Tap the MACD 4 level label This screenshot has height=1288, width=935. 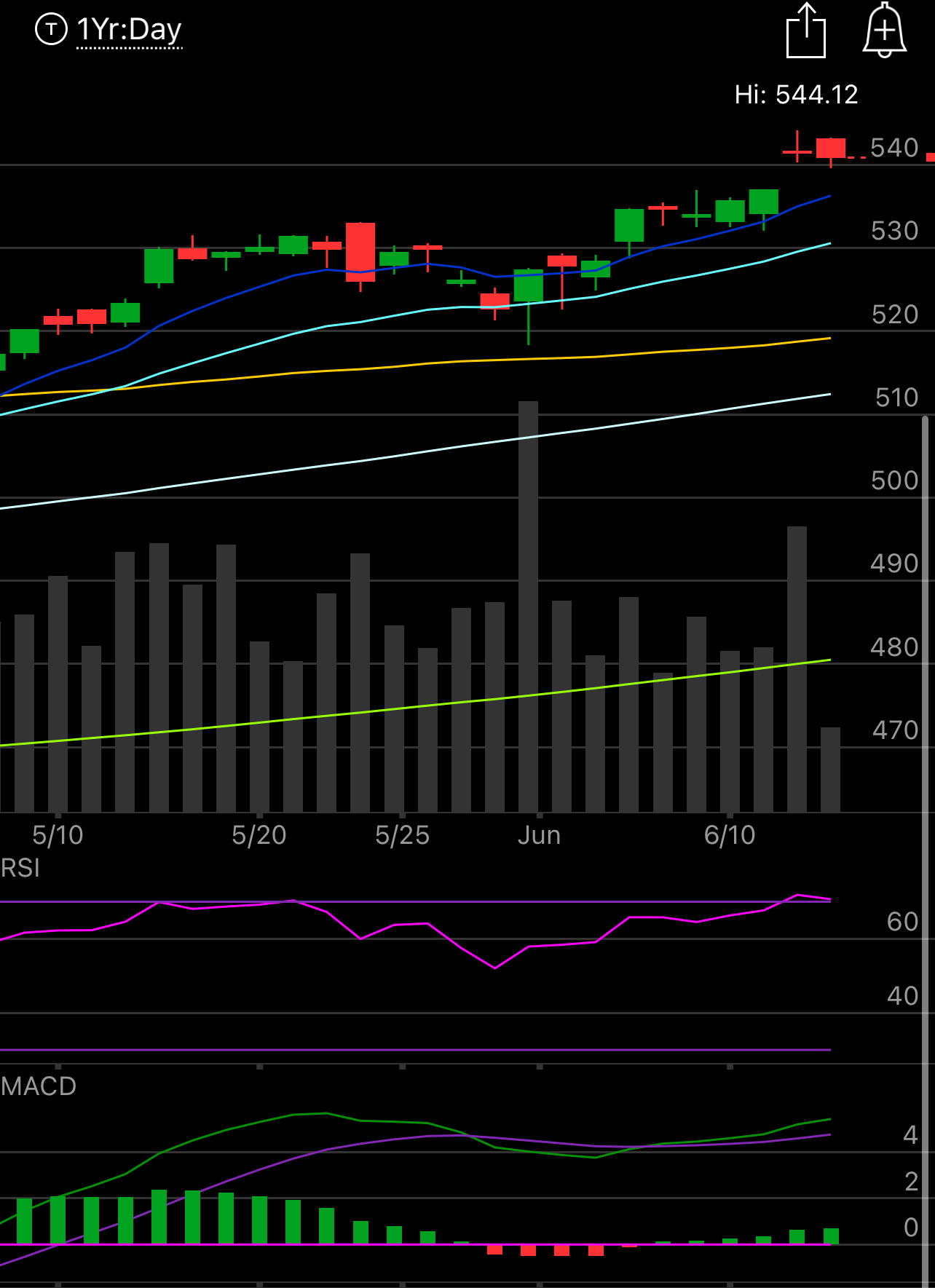pos(910,1135)
